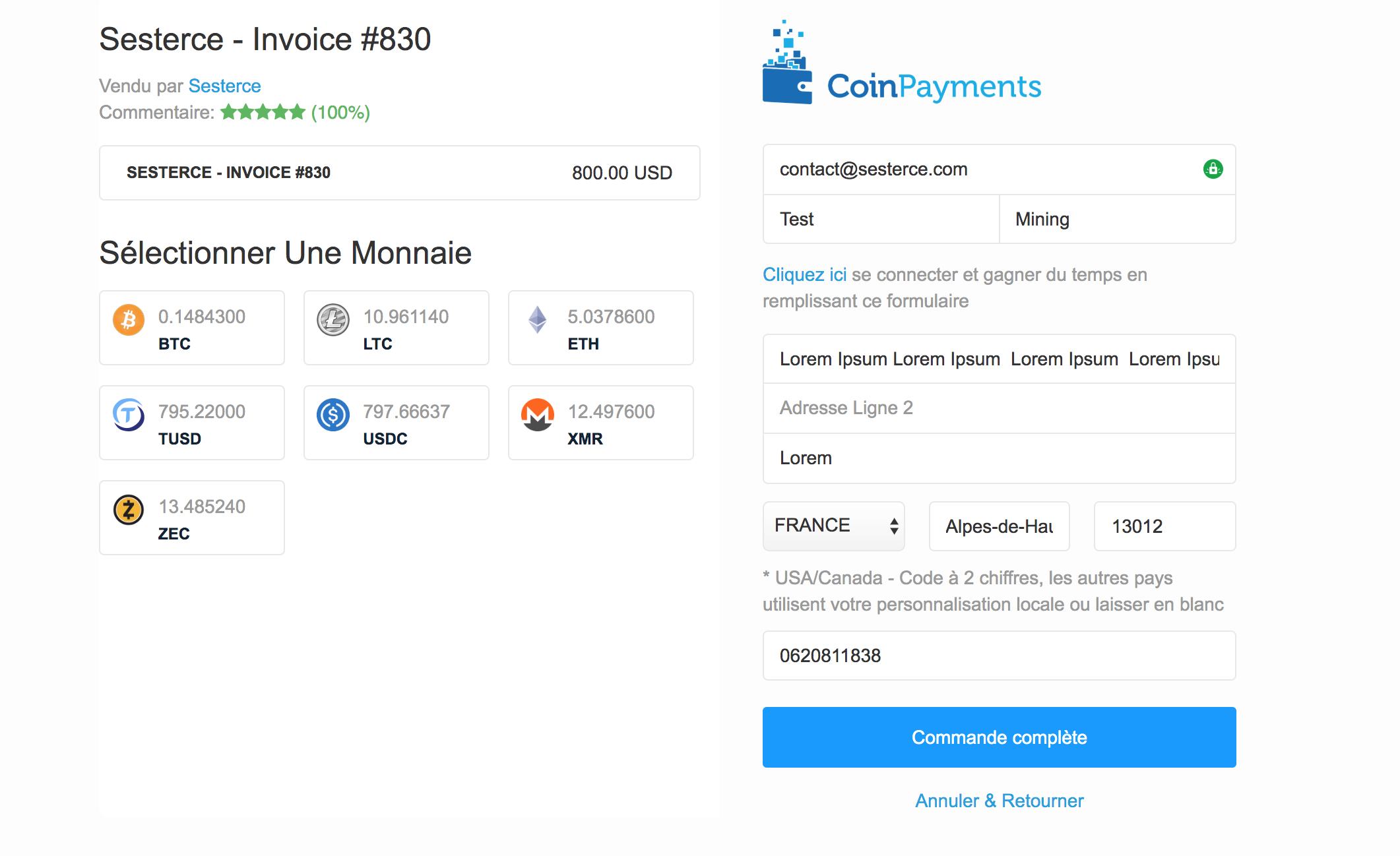Select the Bitcoin BTC coin icon
Image resolution: width=1400 pixels, height=856 pixels.
point(129,320)
